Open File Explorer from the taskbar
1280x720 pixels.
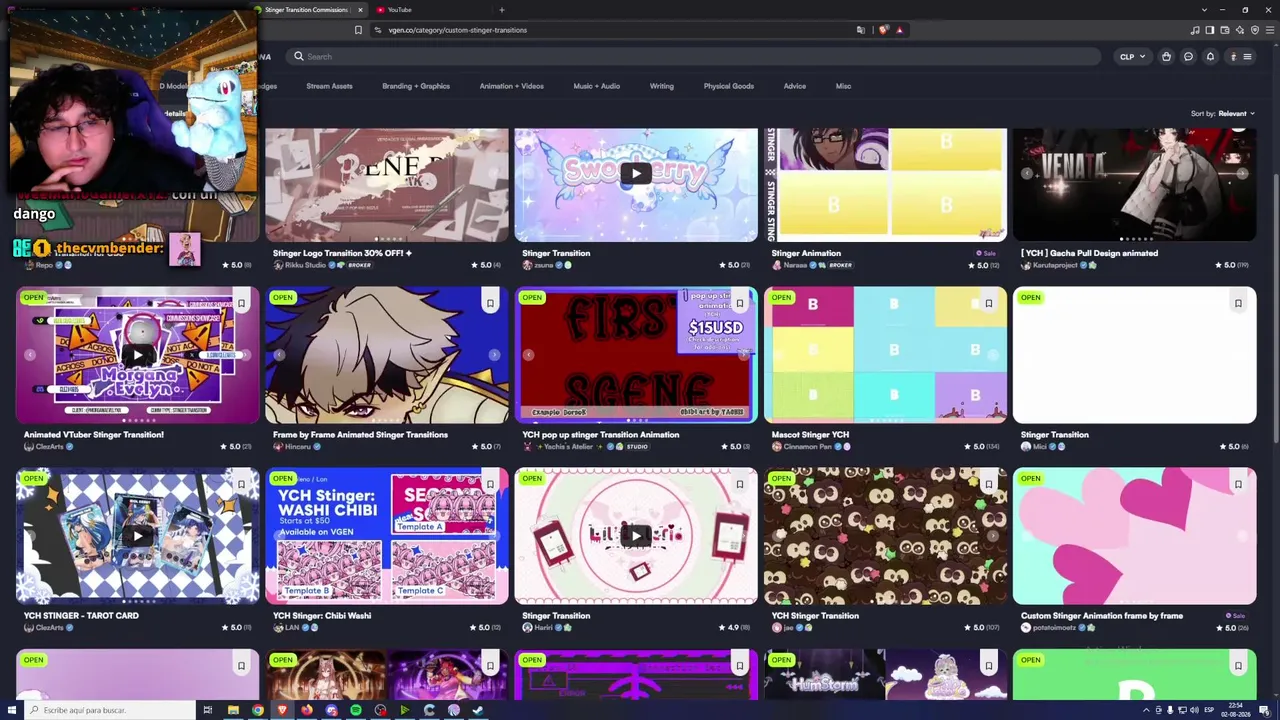233,710
